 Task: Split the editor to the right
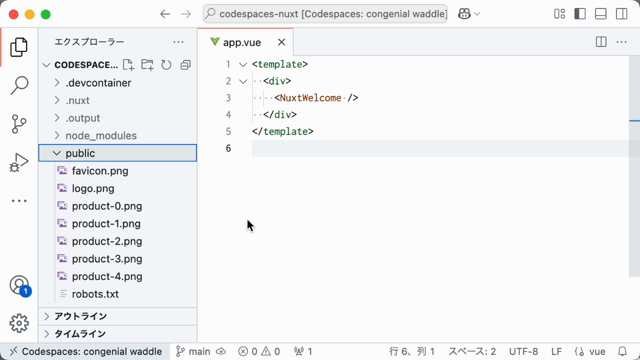601,42
